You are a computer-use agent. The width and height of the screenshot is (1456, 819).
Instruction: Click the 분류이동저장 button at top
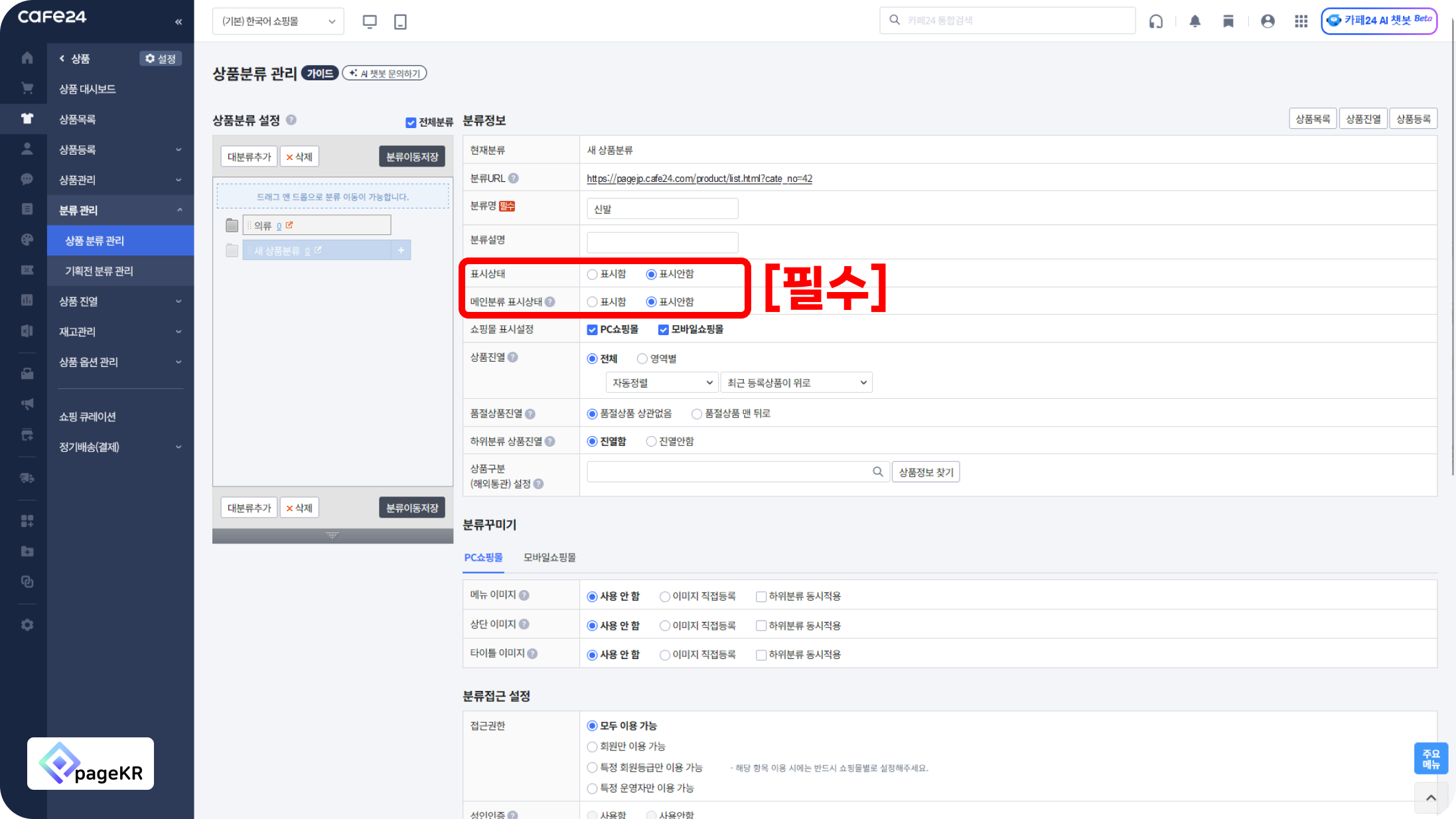(x=411, y=157)
